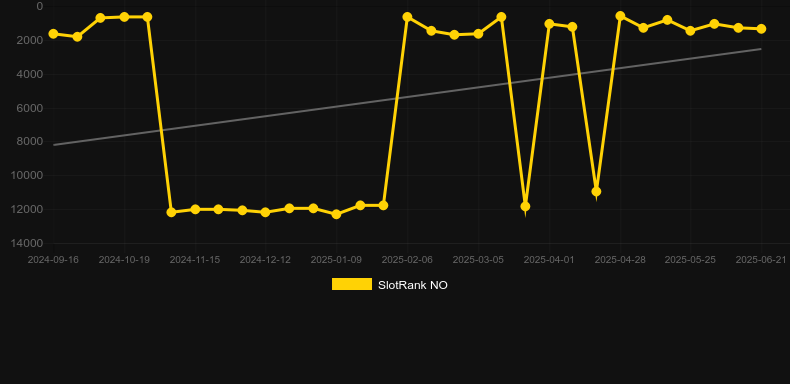The image size is (790, 384).
Task: Click the x-axis label 2025-01-09
Action: pyautogui.click(x=336, y=260)
